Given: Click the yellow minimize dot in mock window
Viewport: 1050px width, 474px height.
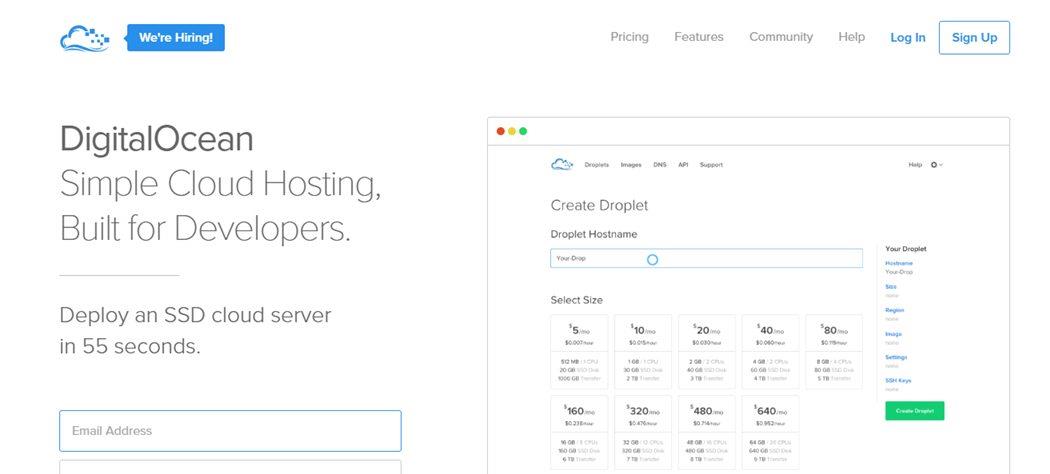Looking at the screenshot, I should click(x=512, y=131).
